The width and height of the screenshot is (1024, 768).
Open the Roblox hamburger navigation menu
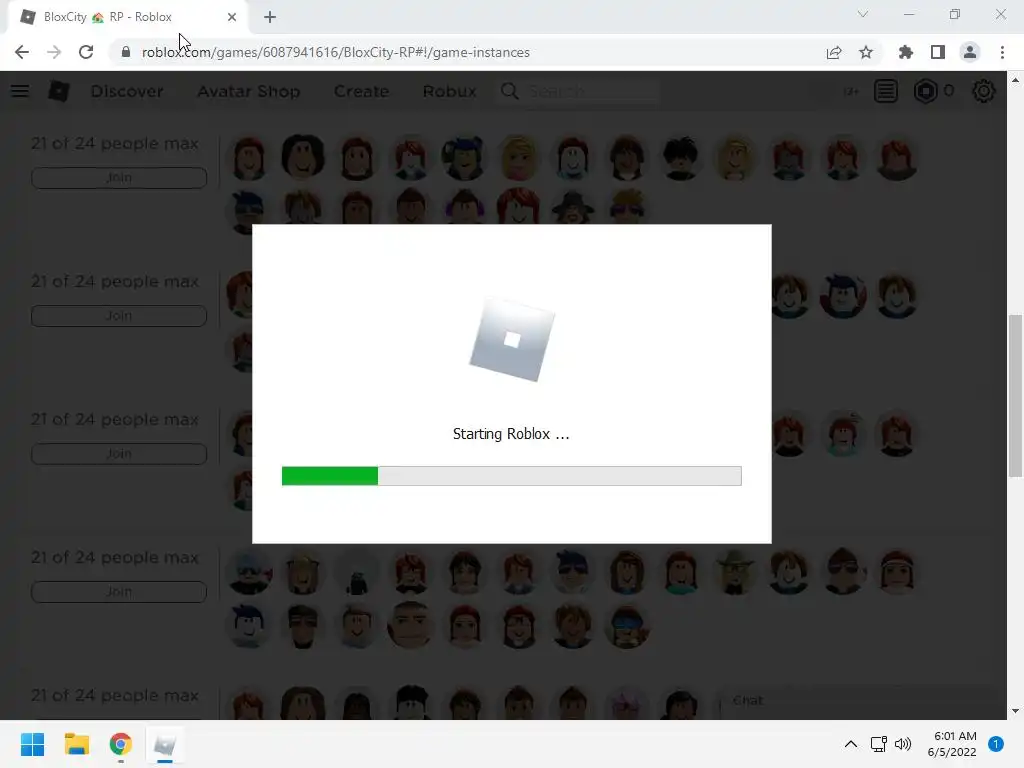(x=20, y=91)
